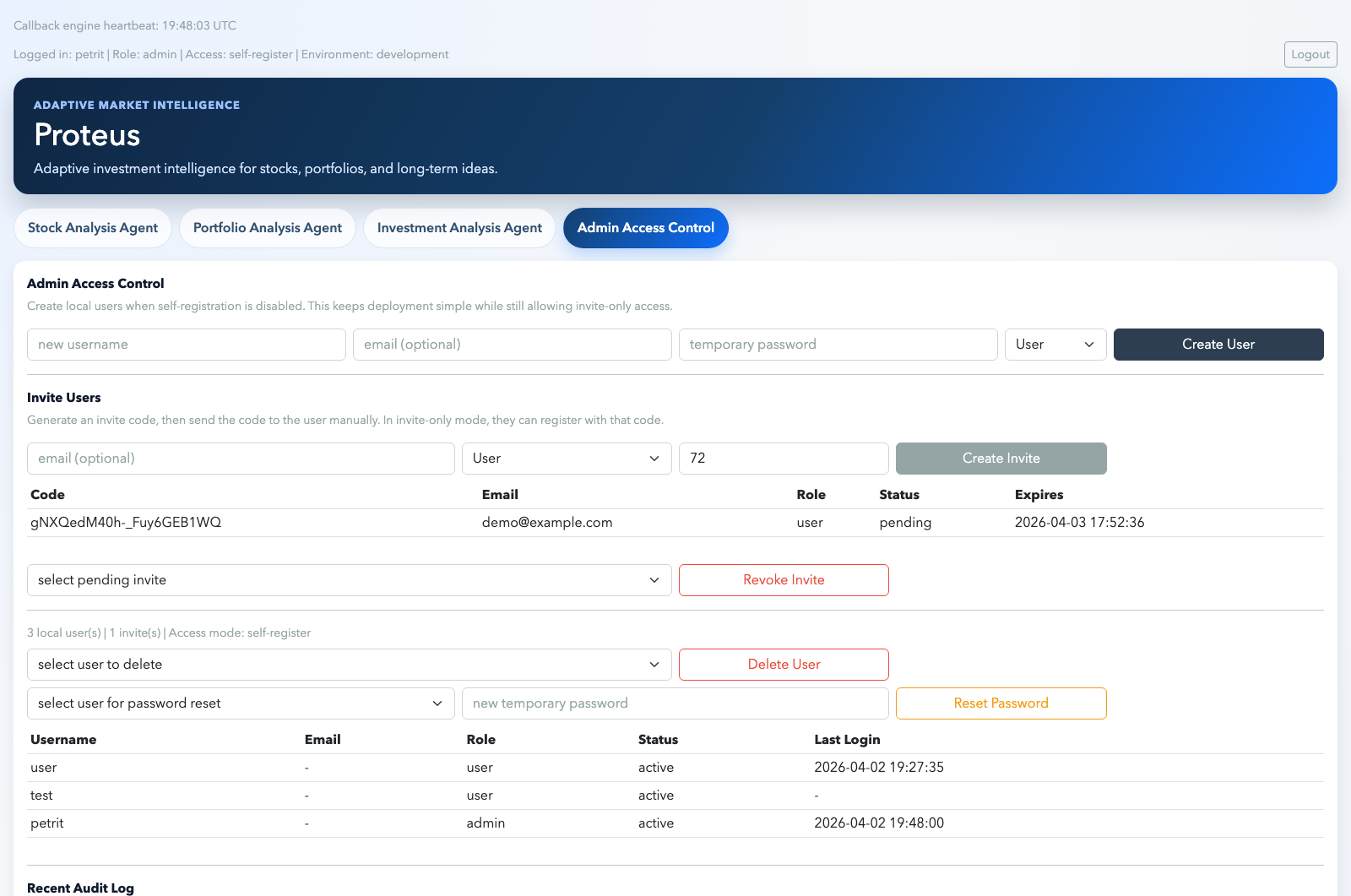Click the Reset Password button
Image resolution: width=1351 pixels, height=896 pixels.
click(1001, 703)
